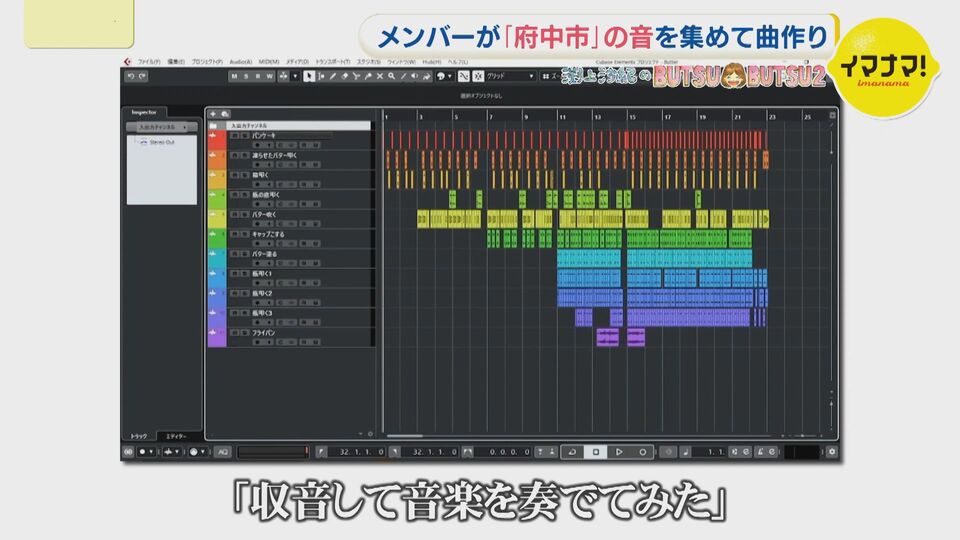Open the MIDI(M) menu
The height and width of the screenshot is (540, 960).
[x=269, y=62]
